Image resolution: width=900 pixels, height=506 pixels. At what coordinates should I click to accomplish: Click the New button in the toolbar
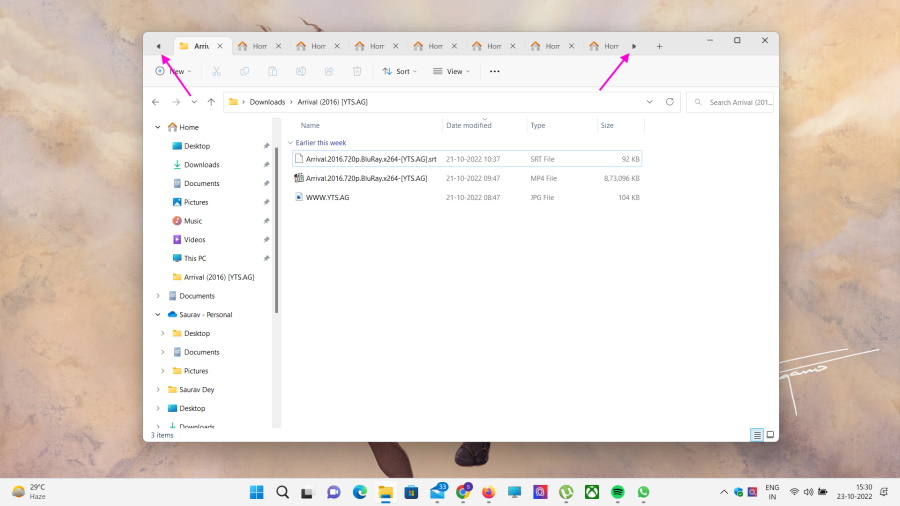[x=172, y=72]
